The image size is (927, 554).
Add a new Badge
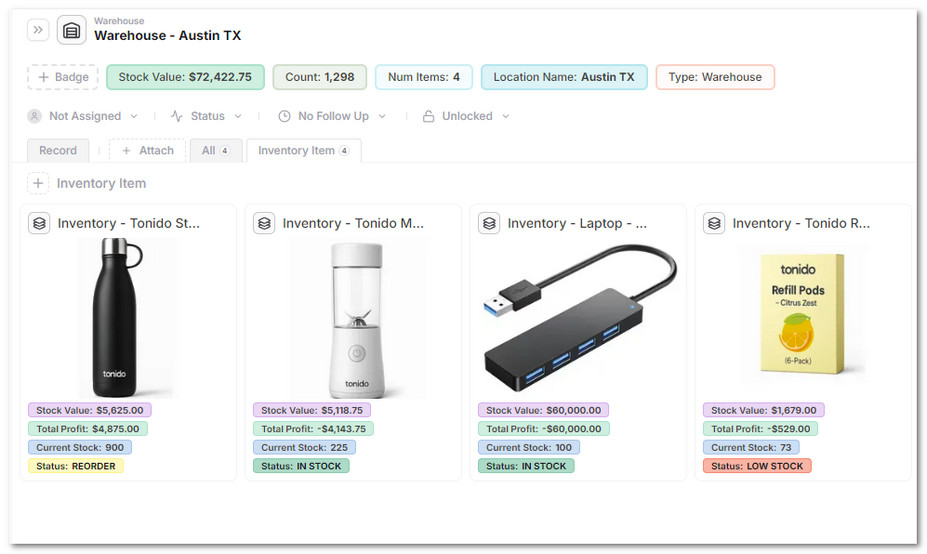coord(63,77)
